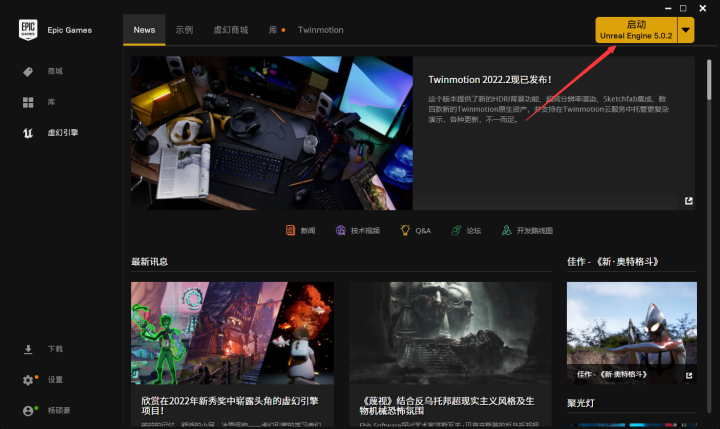This screenshot has height=429, width=720.
Task: Open the 商城 store tag icon
Action: tap(28, 72)
